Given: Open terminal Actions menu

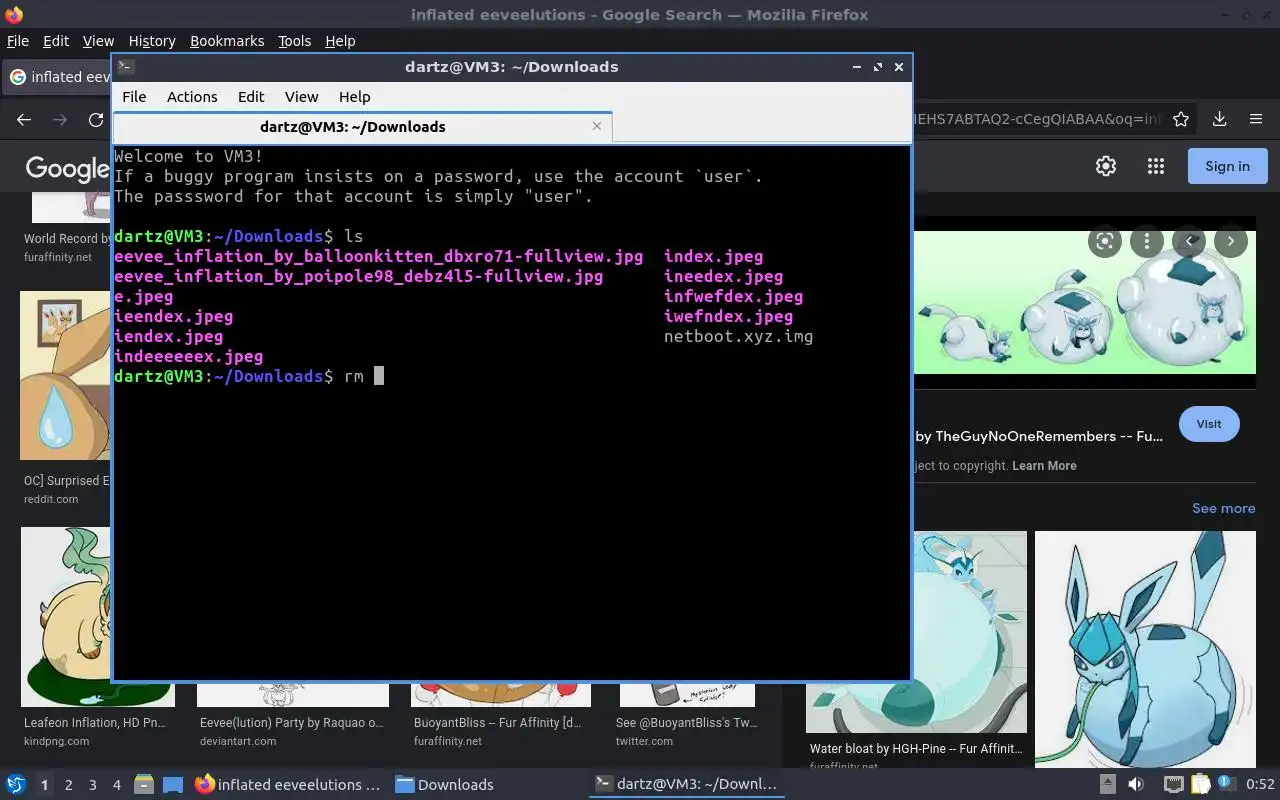Looking at the screenshot, I should (192, 97).
